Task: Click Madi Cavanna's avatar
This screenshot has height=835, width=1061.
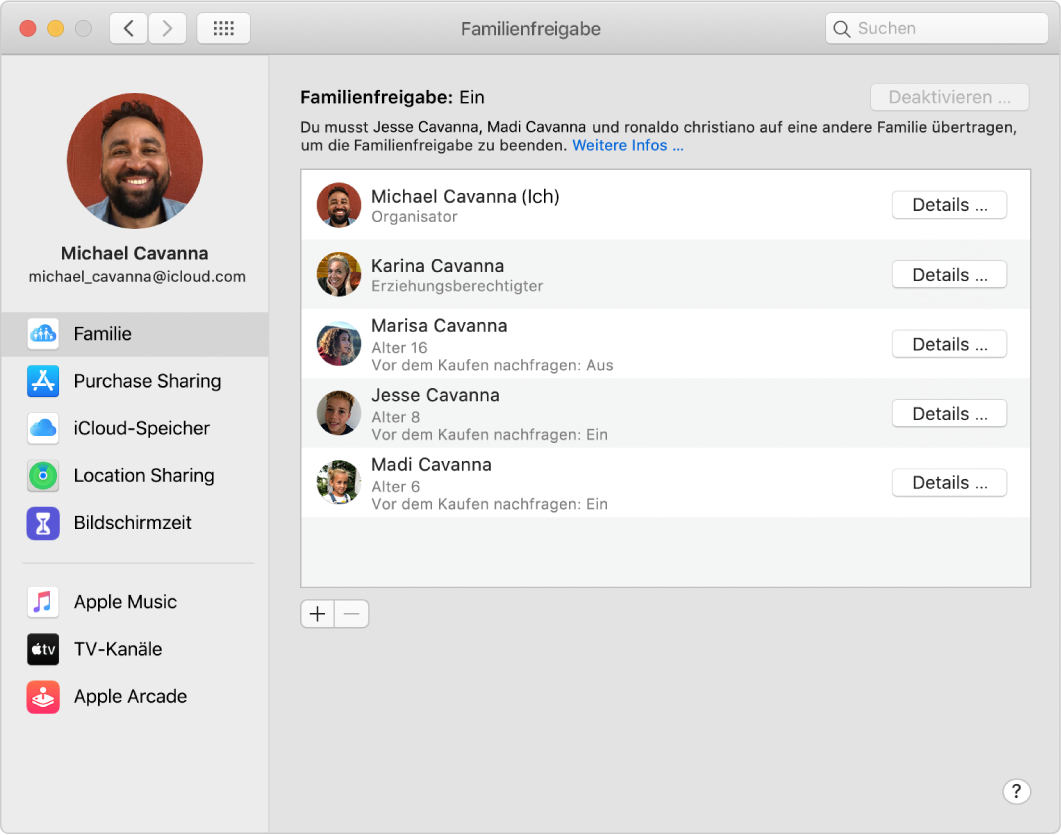Action: point(338,482)
